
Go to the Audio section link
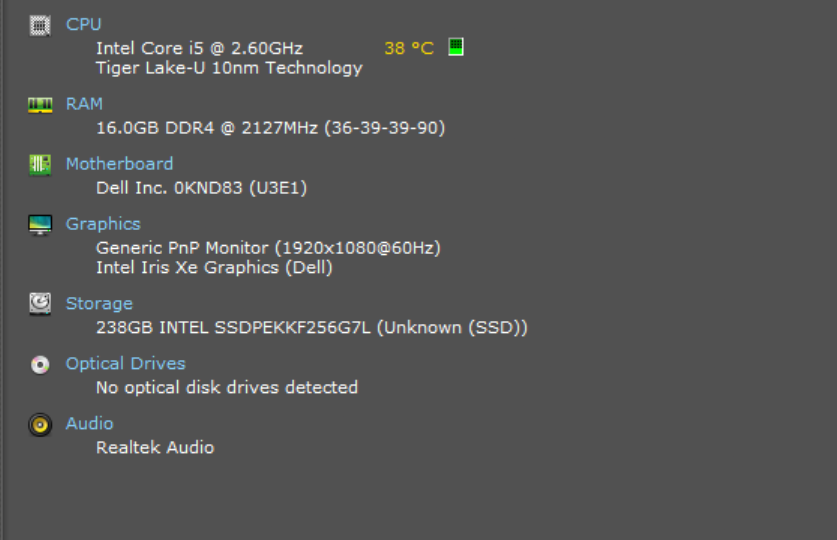pyautogui.click(x=89, y=423)
